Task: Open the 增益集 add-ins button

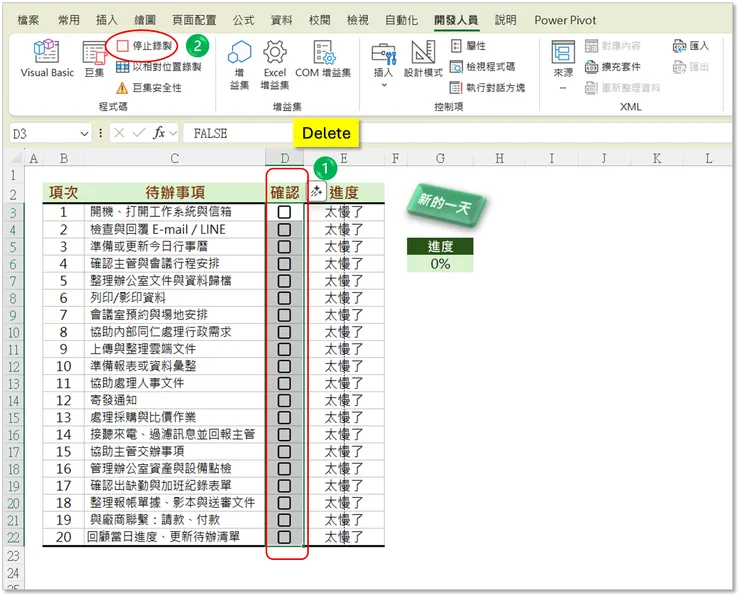Action: (x=239, y=65)
